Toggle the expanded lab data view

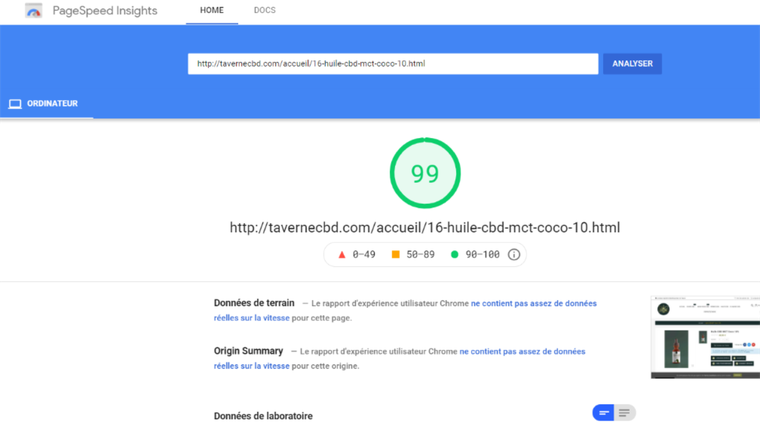[625, 413]
